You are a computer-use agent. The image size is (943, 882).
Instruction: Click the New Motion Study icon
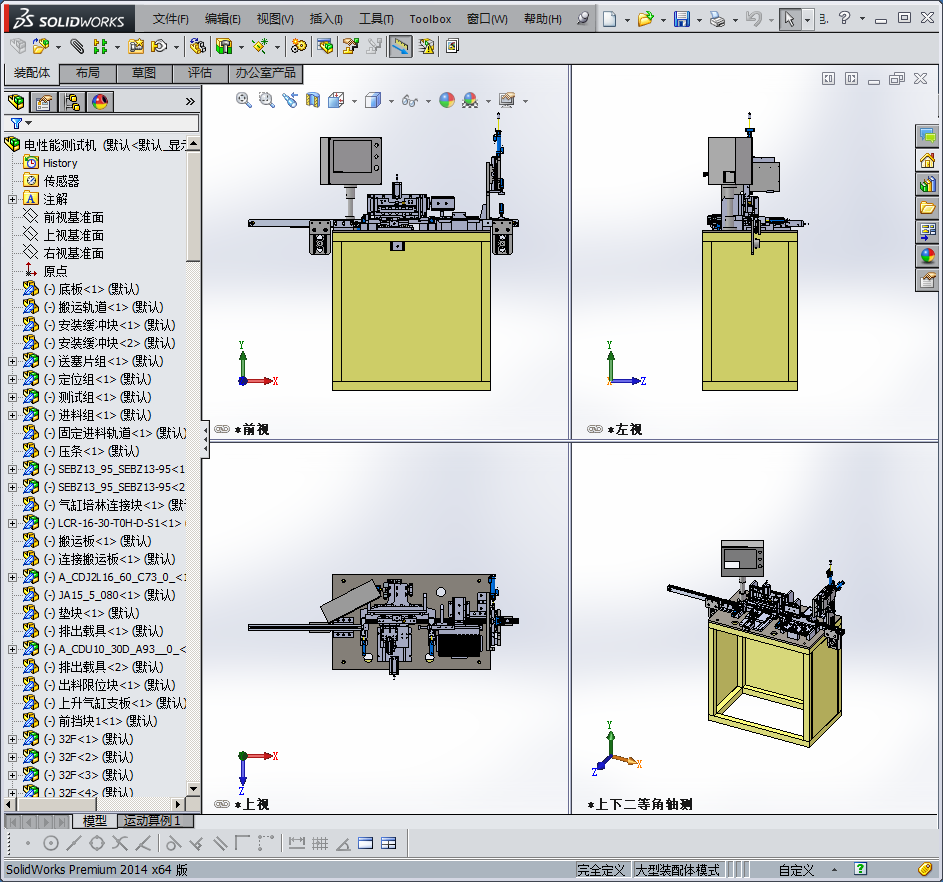[x=298, y=46]
